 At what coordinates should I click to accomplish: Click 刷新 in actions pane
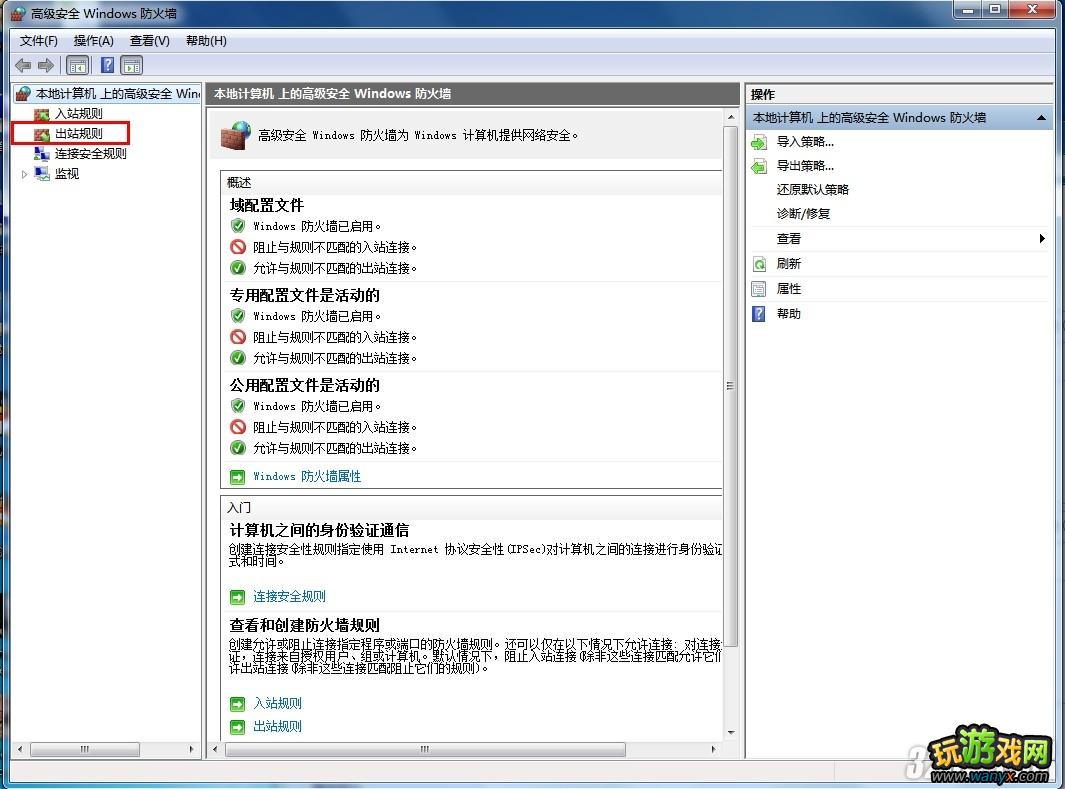click(x=789, y=263)
